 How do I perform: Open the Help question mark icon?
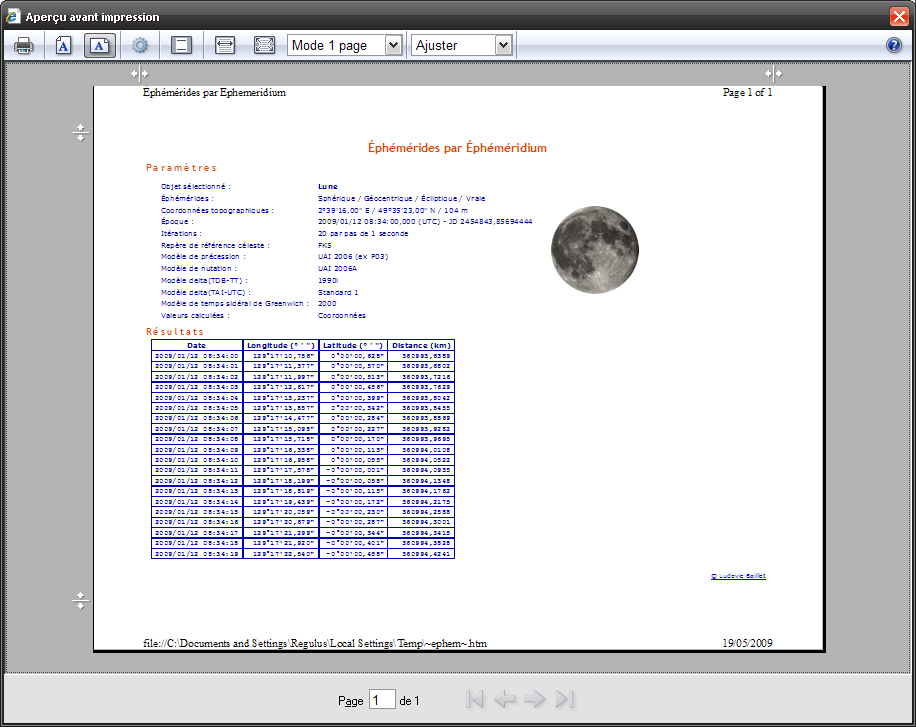(894, 45)
